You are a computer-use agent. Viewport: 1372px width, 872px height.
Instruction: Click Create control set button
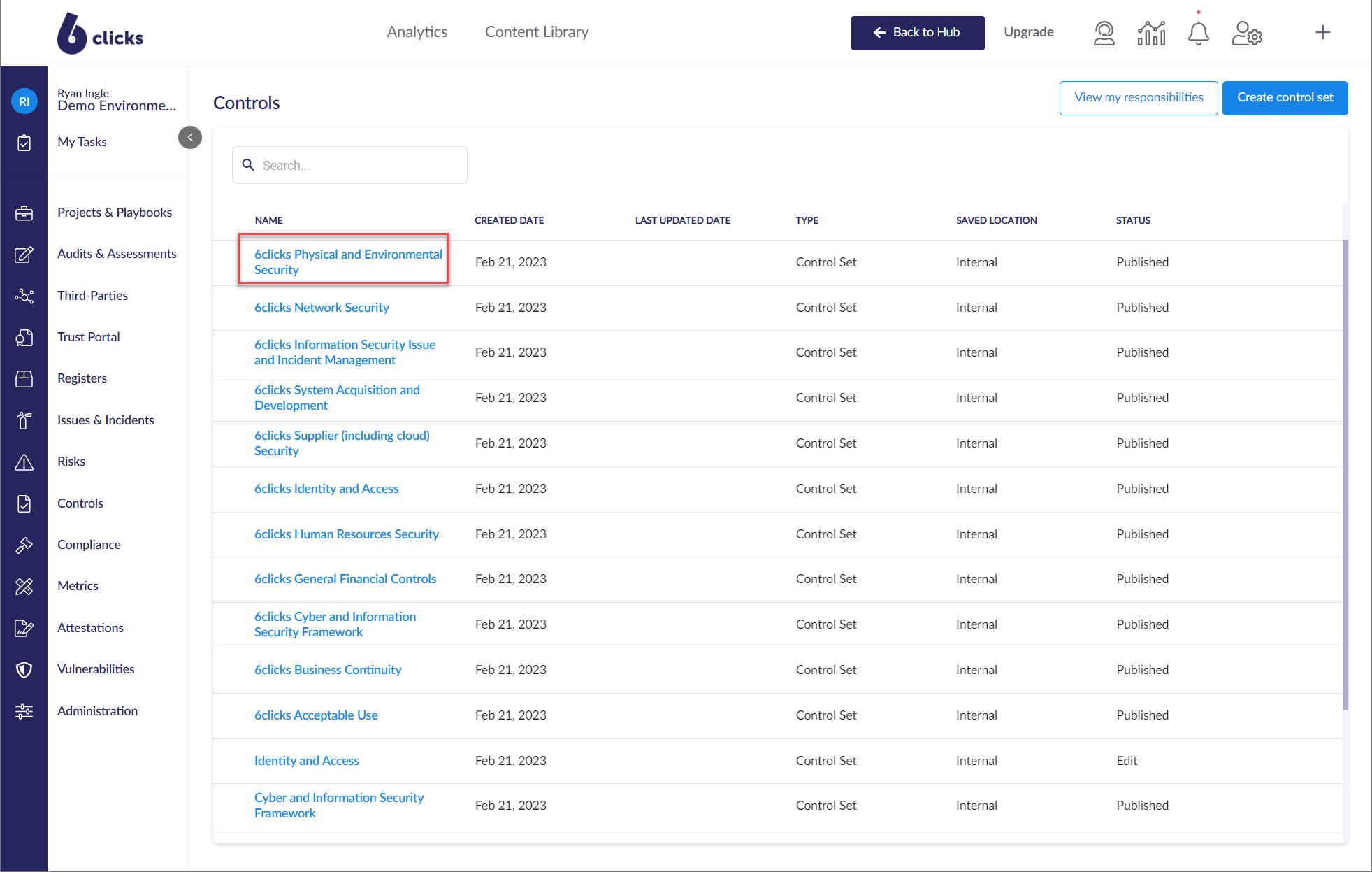click(1285, 98)
